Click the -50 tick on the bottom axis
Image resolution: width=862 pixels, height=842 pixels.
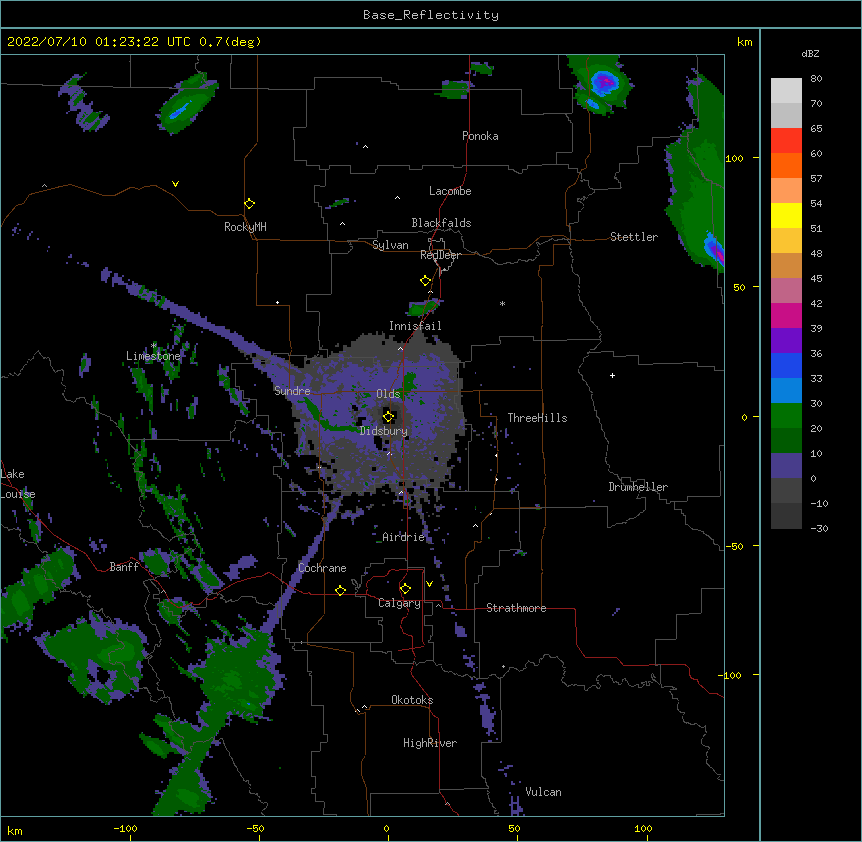tap(255, 828)
